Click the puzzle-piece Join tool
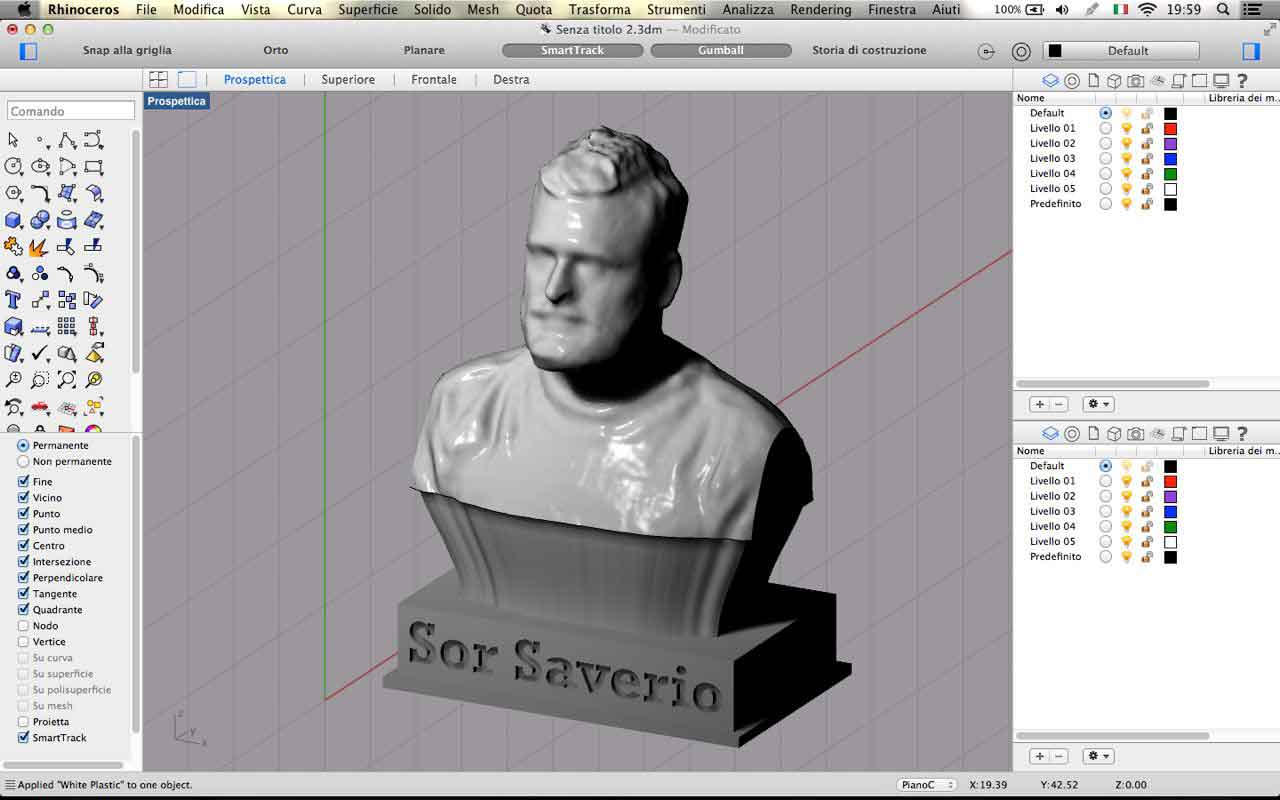The width and height of the screenshot is (1280, 800). (13, 246)
